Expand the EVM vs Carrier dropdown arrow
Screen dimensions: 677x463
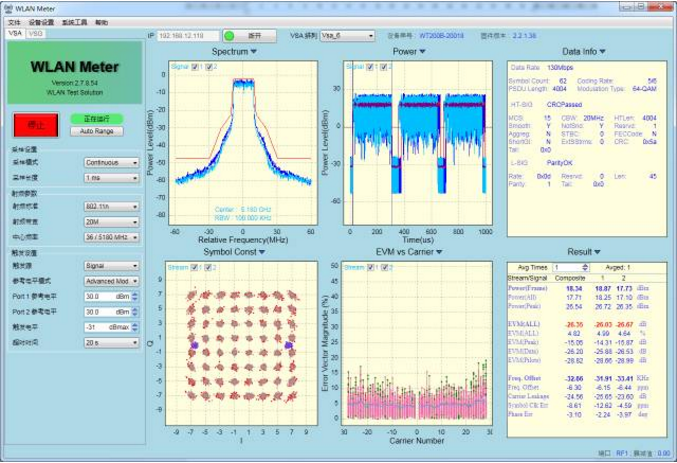click(x=439, y=252)
